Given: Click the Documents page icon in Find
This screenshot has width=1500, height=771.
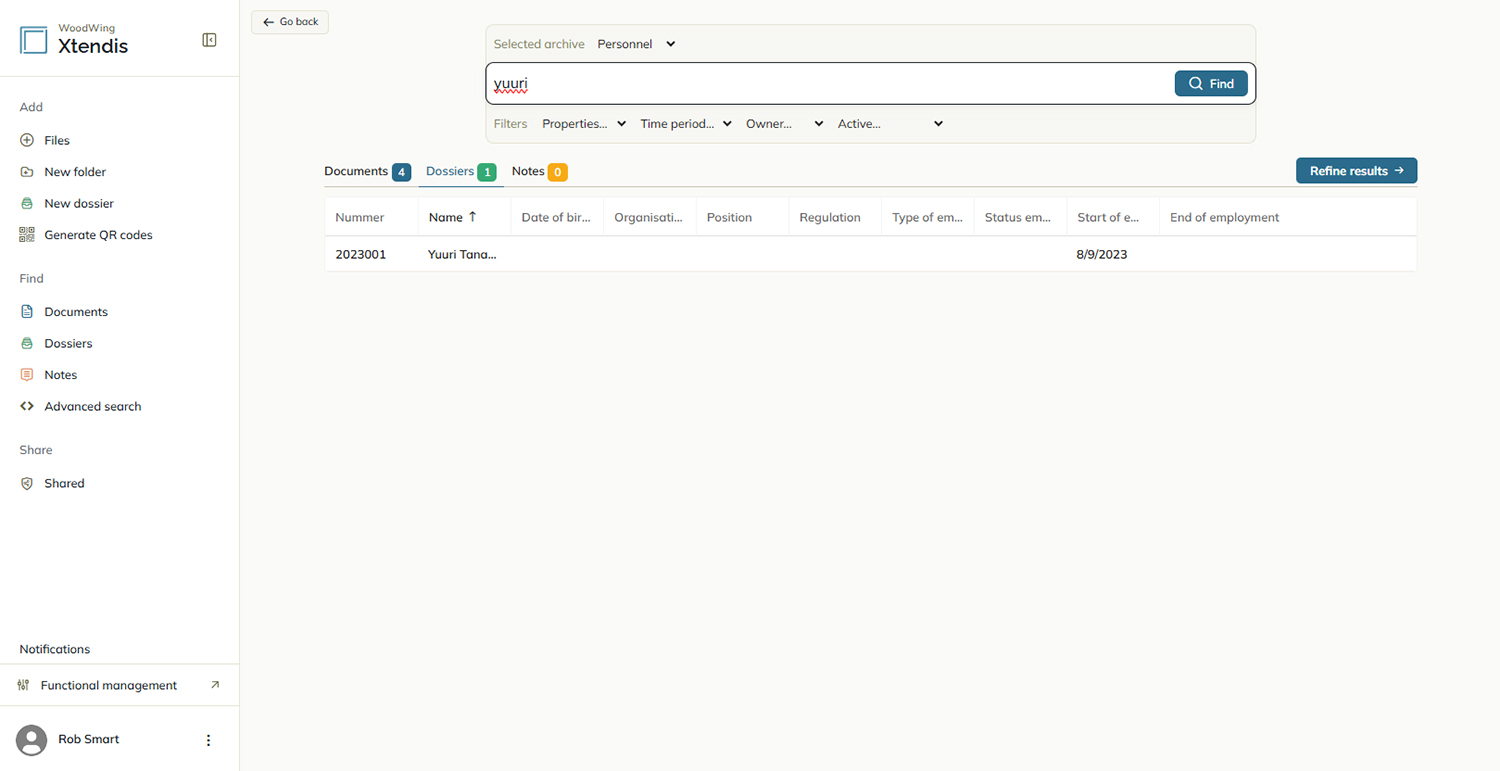Looking at the screenshot, I should [x=27, y=312].
